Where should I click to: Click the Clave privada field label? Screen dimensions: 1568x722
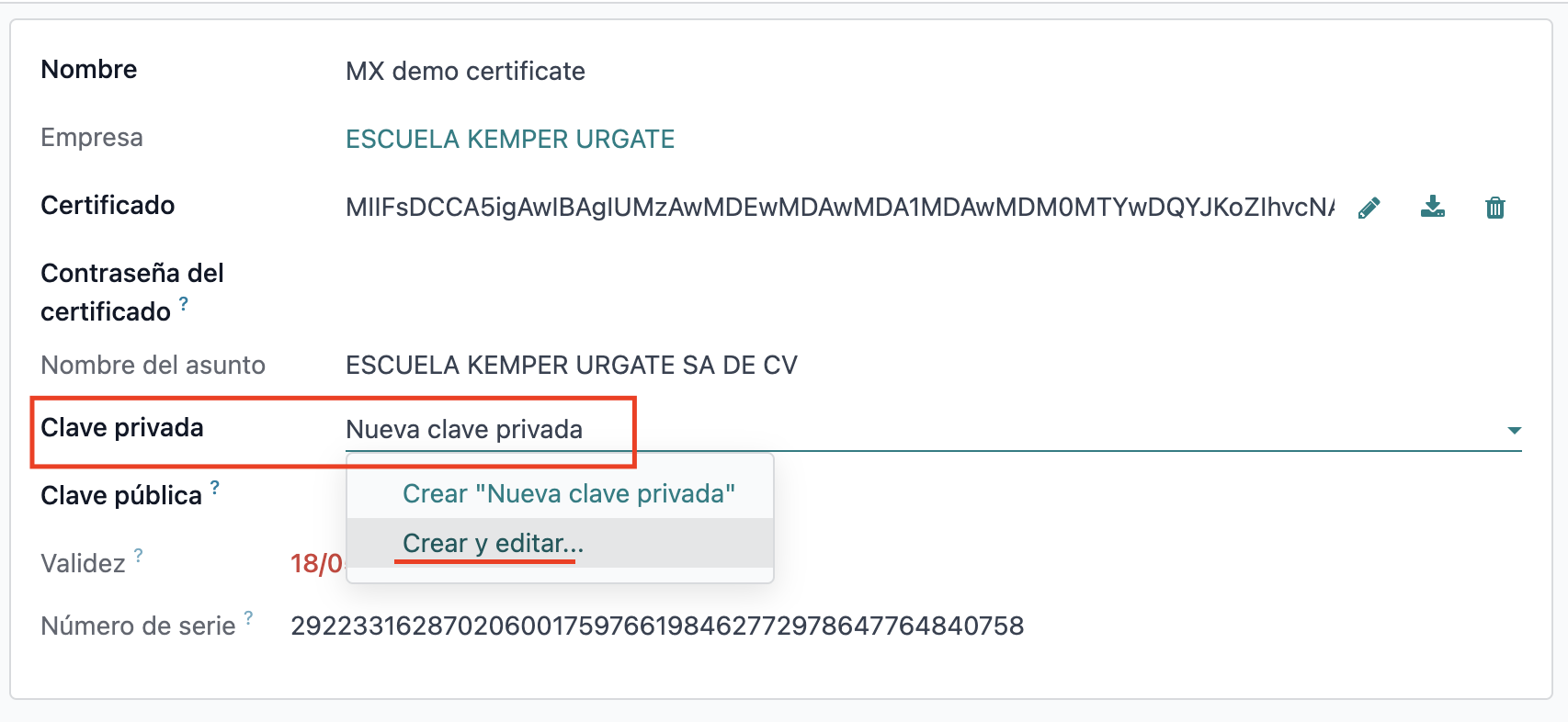(x=122, y=427)
